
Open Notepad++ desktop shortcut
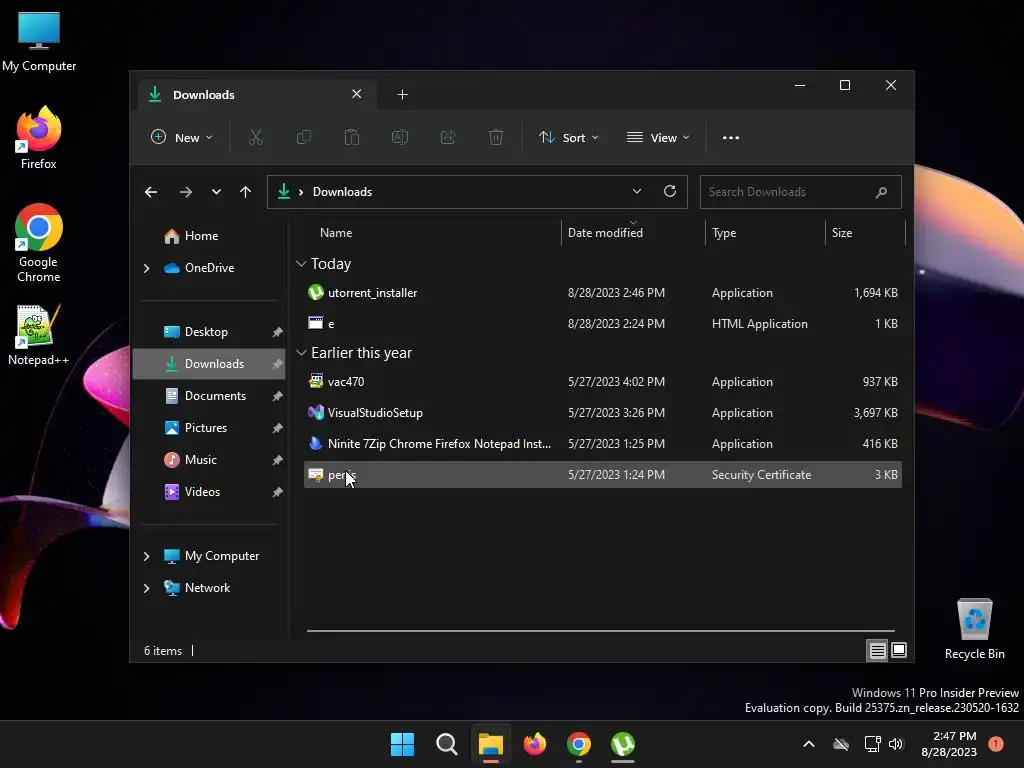(x=39, y=335)
